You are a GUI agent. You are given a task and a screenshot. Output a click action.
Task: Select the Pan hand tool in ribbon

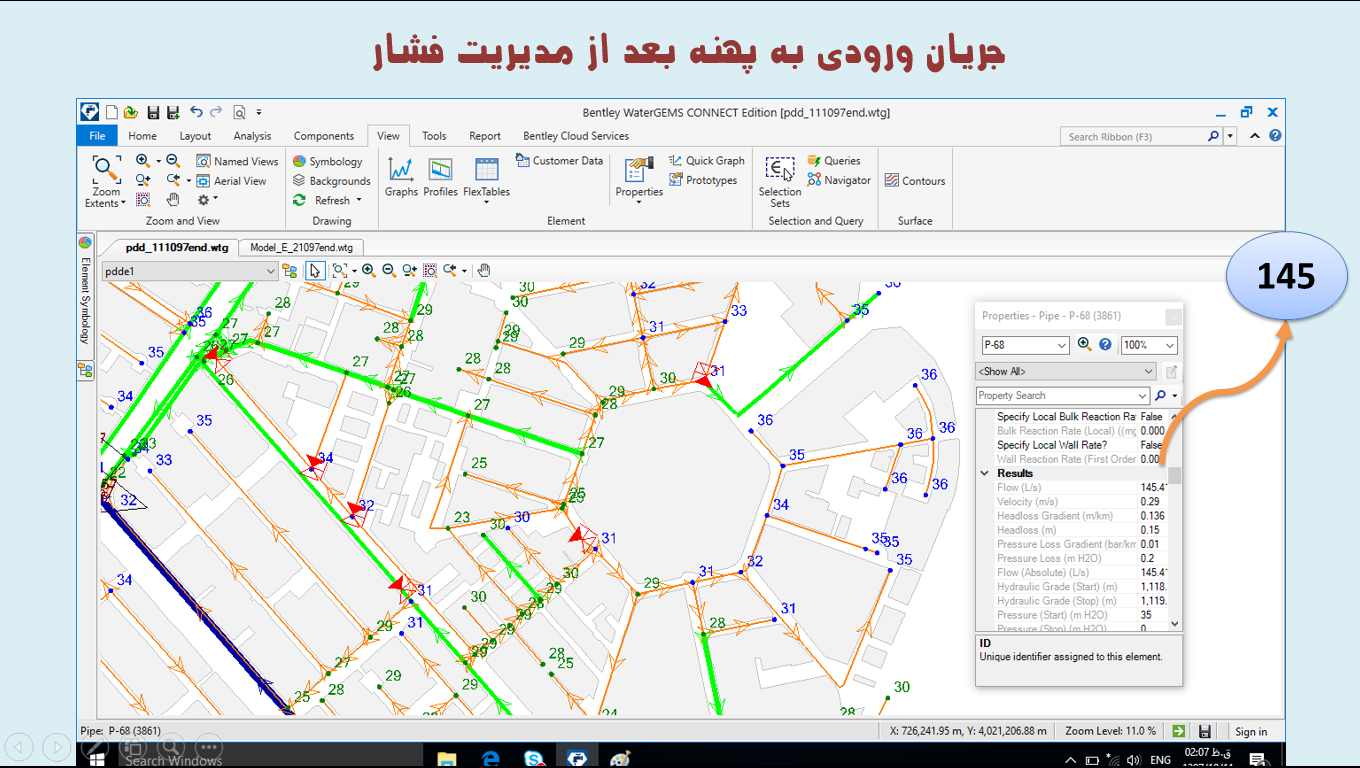[173, 200]
